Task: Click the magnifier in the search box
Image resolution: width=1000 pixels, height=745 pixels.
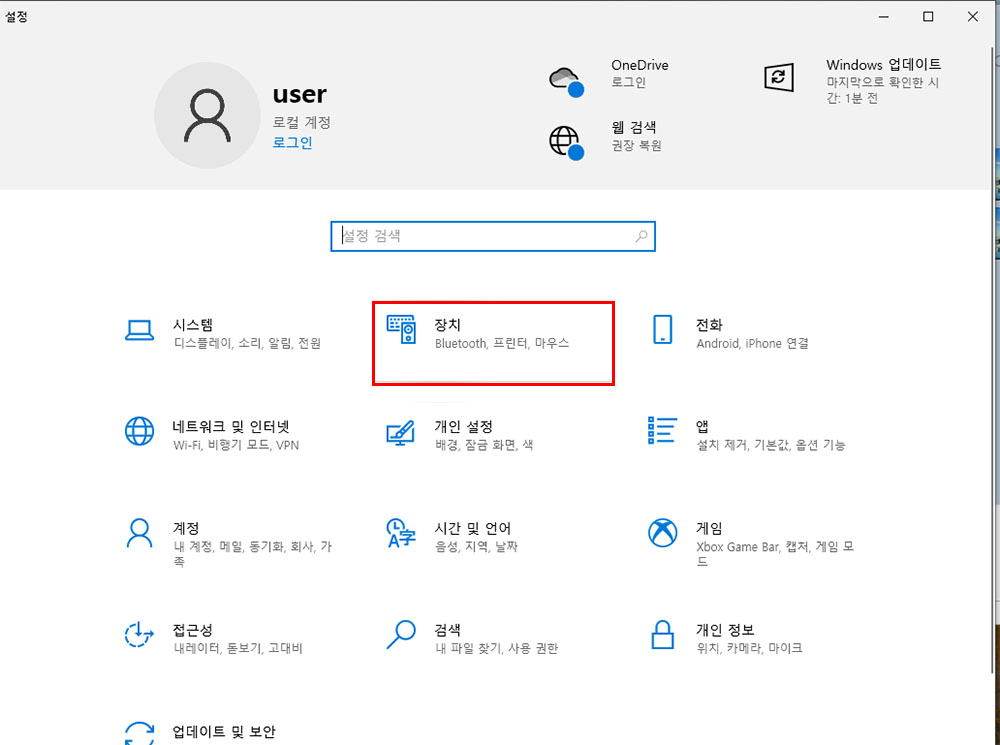Action: coord(641,236)
